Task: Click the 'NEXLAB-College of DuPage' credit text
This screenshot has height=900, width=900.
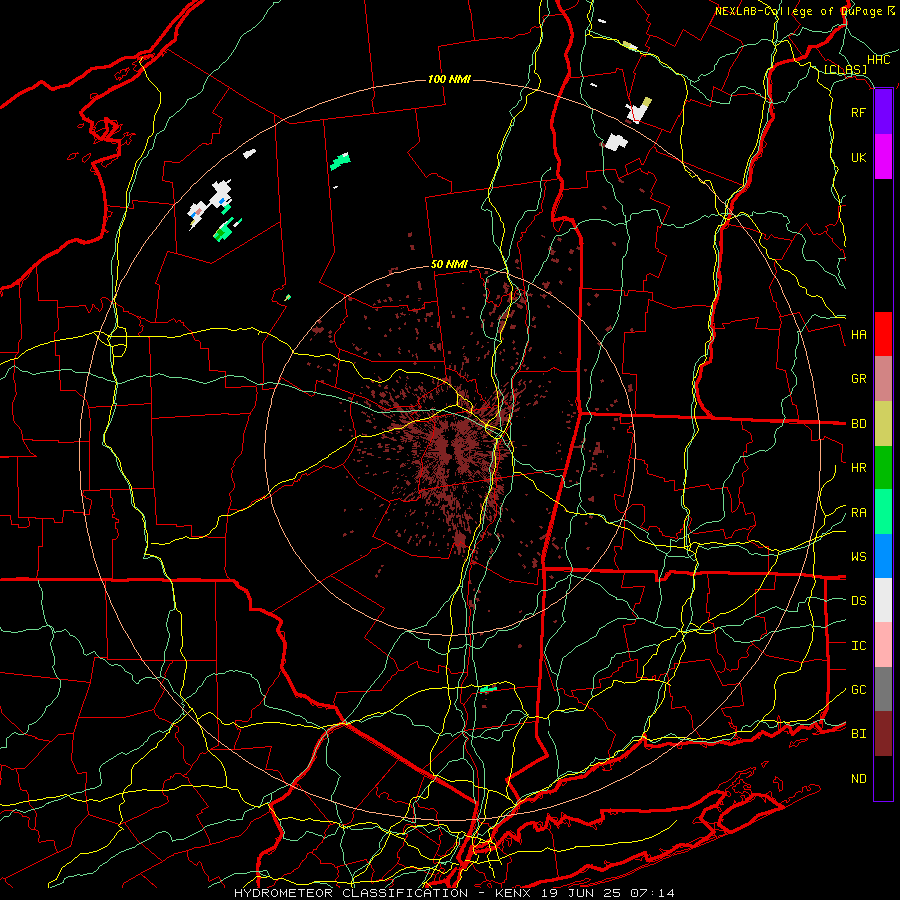Action: tap(799, 11)
